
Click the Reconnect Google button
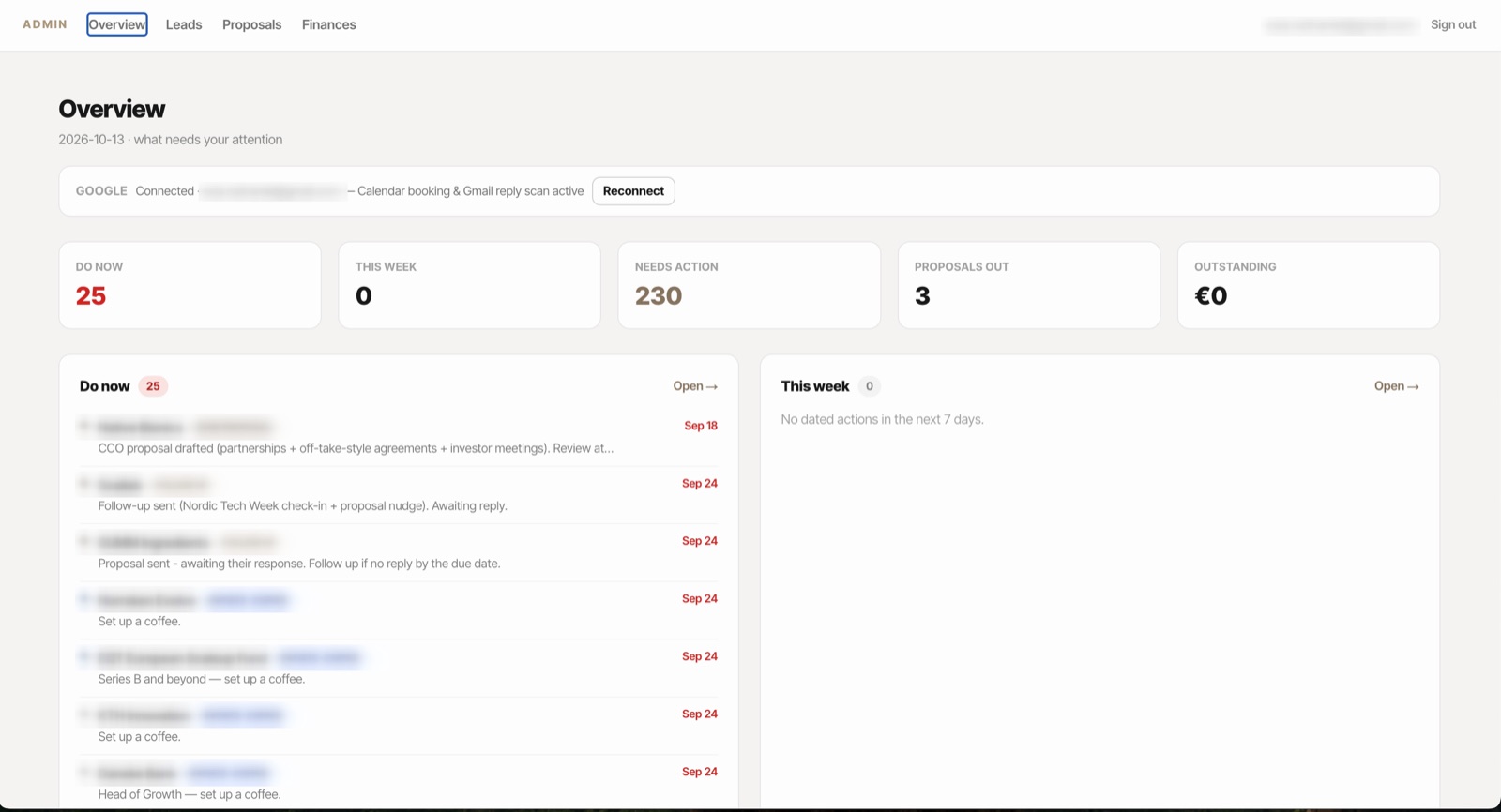pos(633,191)
